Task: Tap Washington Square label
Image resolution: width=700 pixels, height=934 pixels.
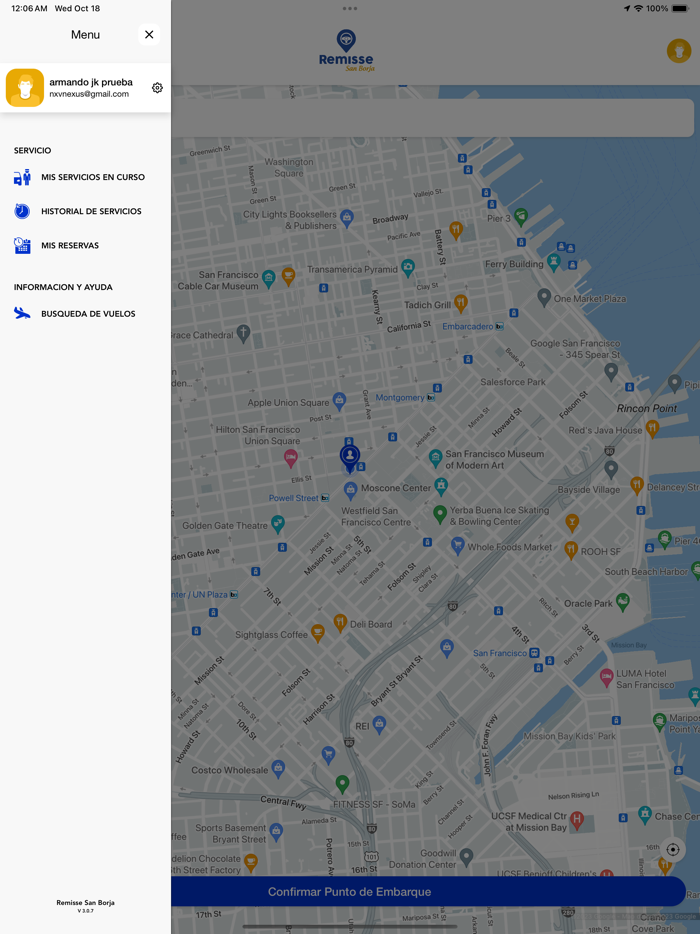Action: 289,167
